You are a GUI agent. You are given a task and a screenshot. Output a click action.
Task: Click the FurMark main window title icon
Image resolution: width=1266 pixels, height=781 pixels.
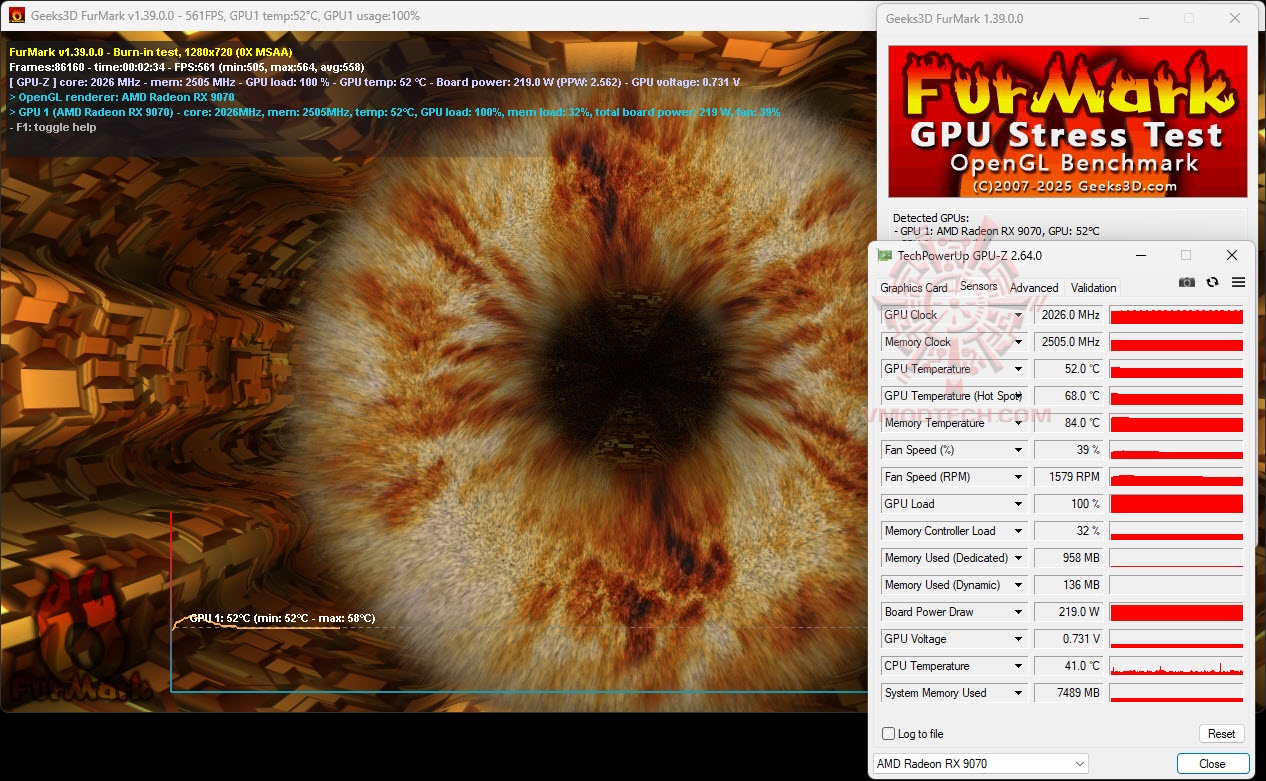pos(16,15)
